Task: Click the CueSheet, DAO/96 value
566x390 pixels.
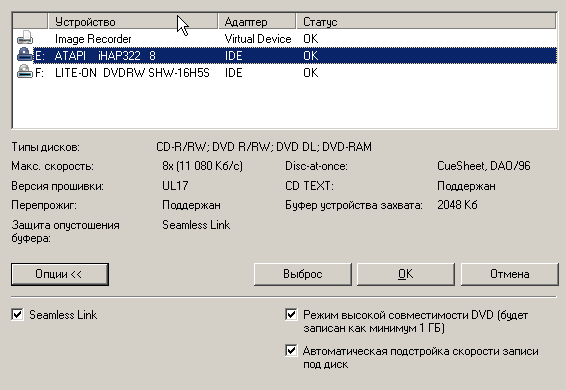Action: (484, 166)
